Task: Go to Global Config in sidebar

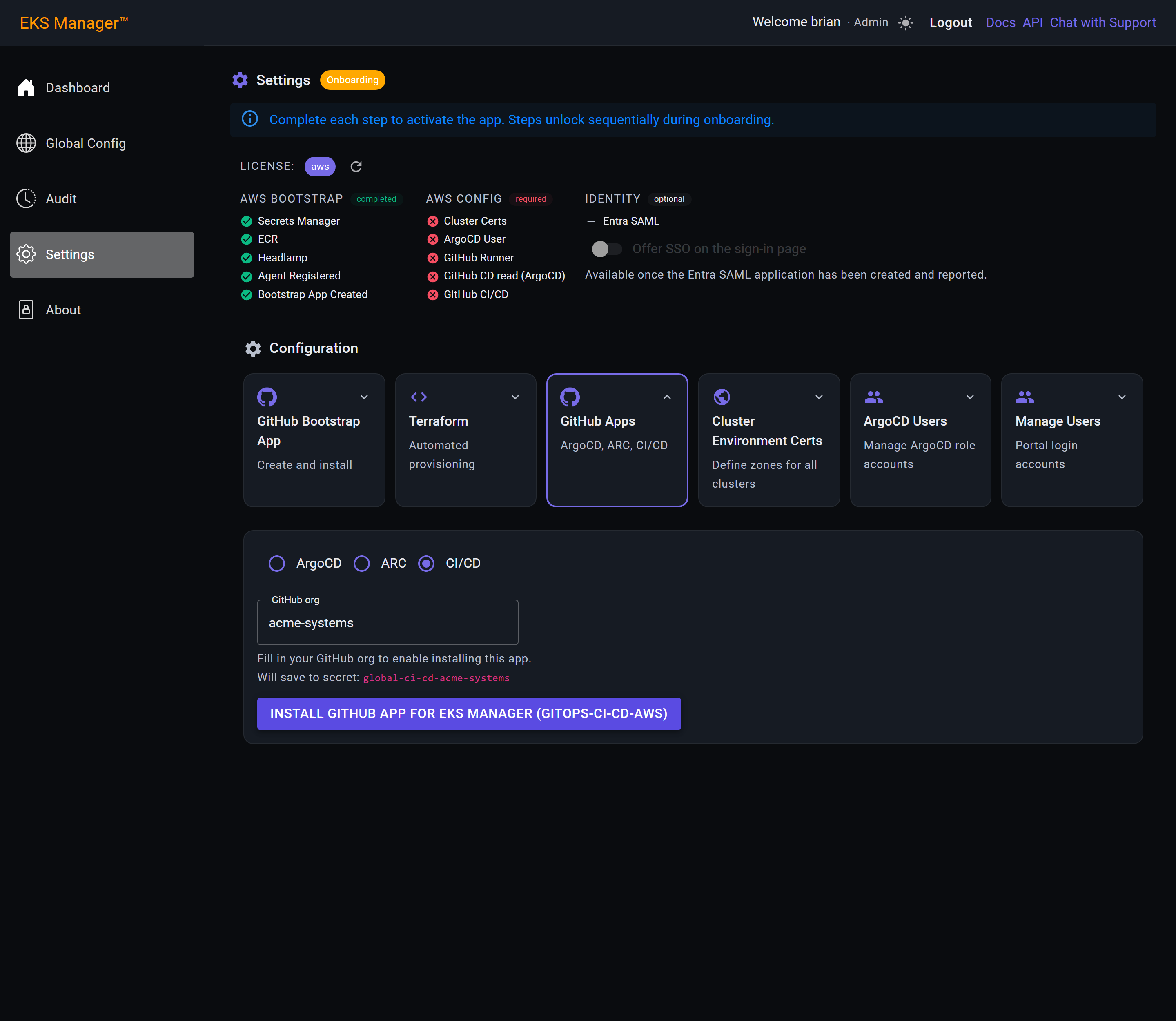Action: [x=102, y=143]
